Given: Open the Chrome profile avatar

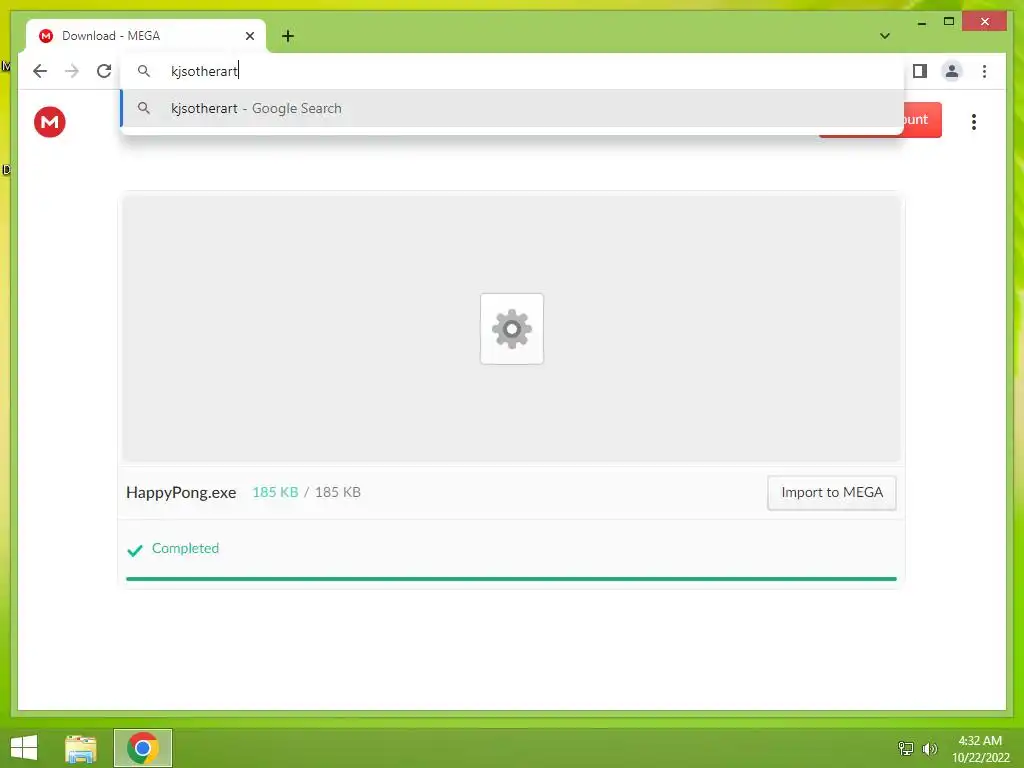Looking at the screenshot, I should tap(952, 71).
